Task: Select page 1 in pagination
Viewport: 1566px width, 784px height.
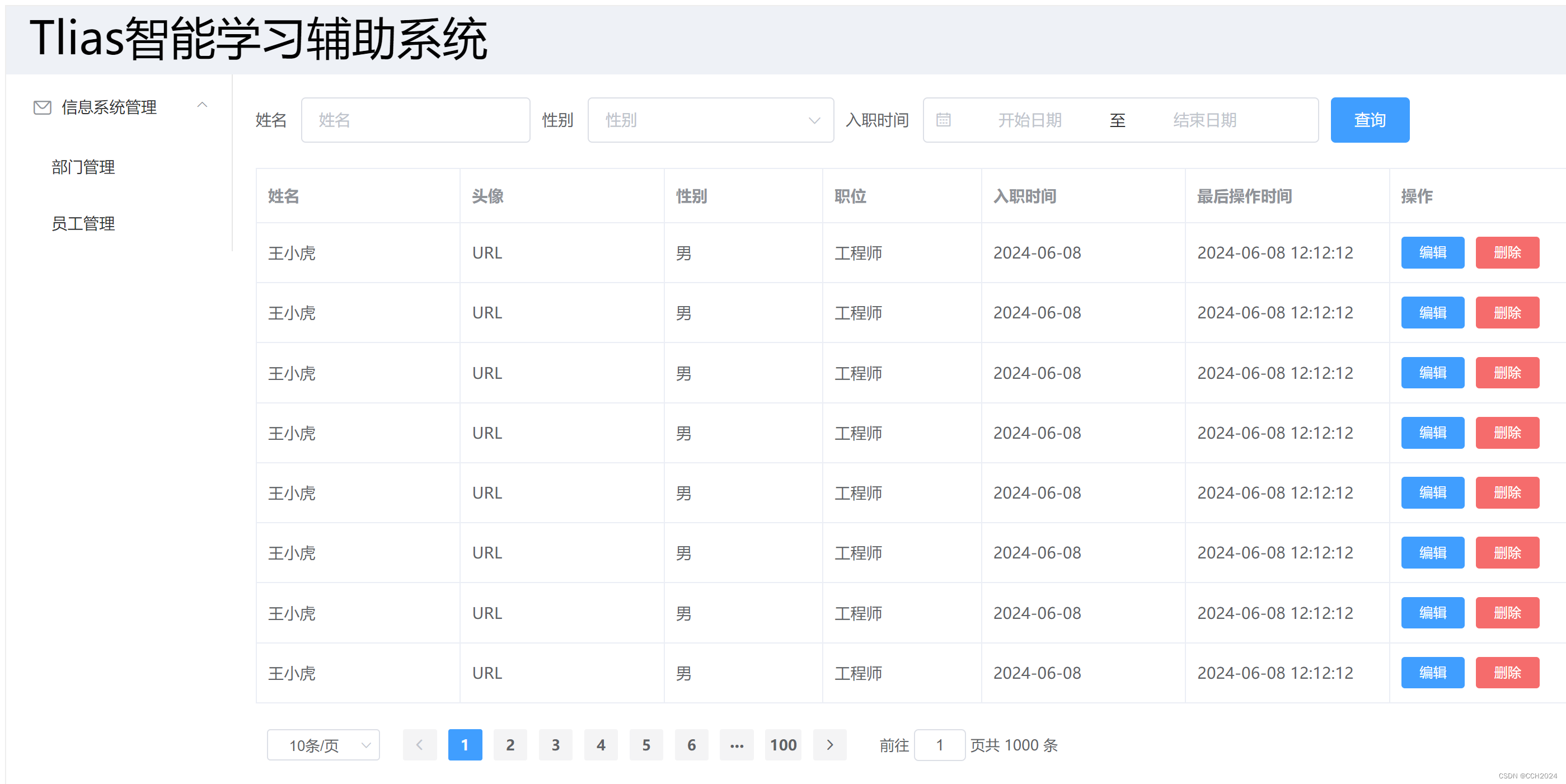Action: pyautogui.click(x=465, y=744)
